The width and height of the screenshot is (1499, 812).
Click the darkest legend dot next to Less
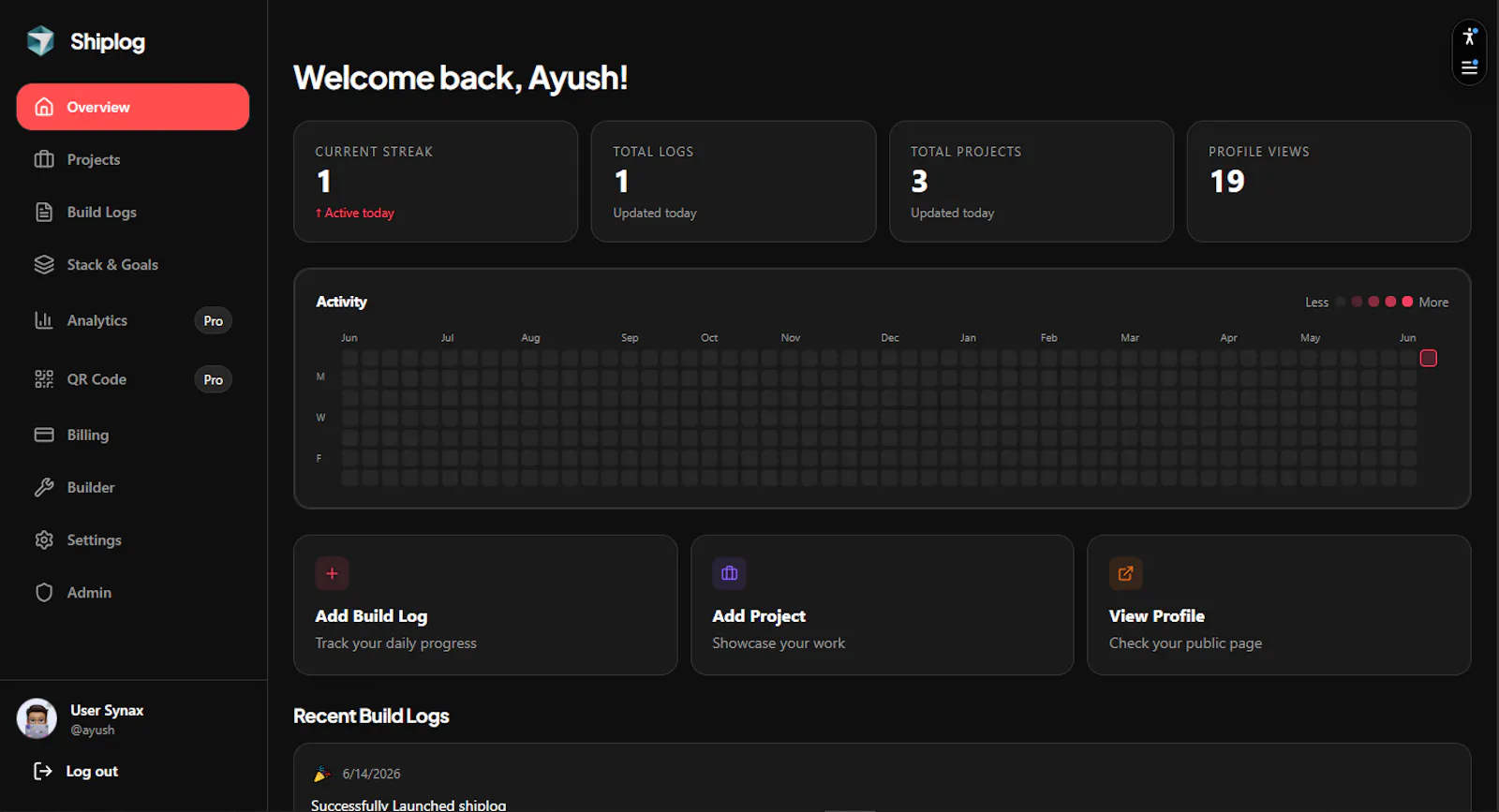pos(1341,302)
